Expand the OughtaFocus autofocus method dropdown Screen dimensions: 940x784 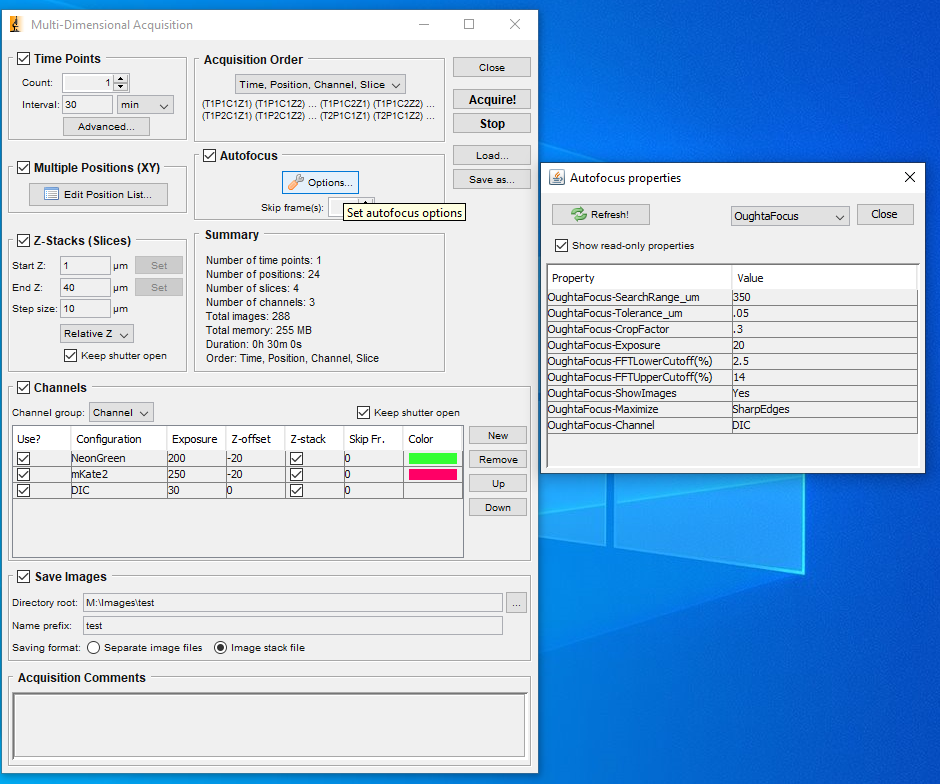(790, 215)
